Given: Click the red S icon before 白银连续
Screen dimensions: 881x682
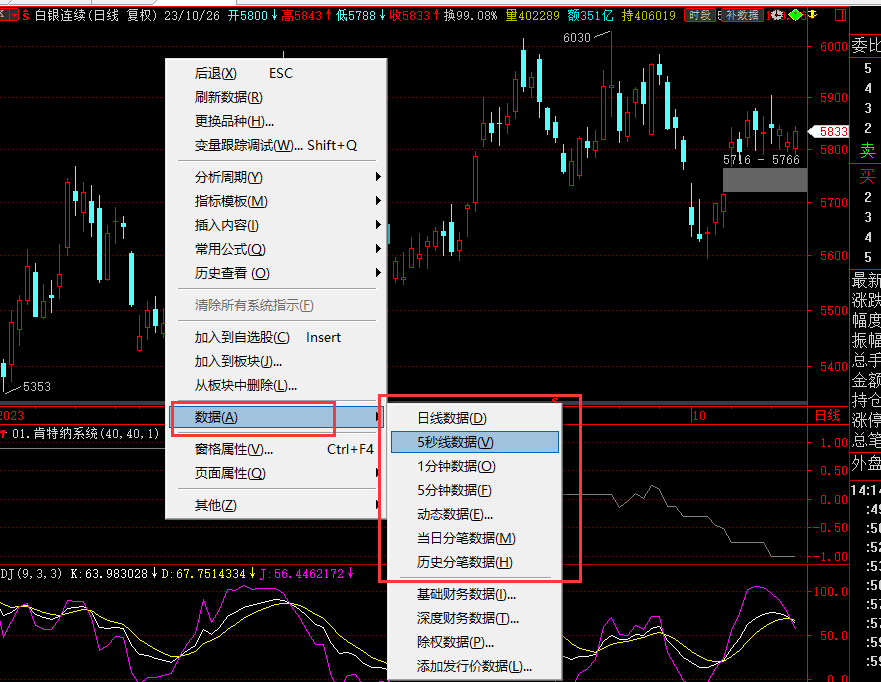Looking at the screenshot, I should pyautogui.click(x=26, y=16).
